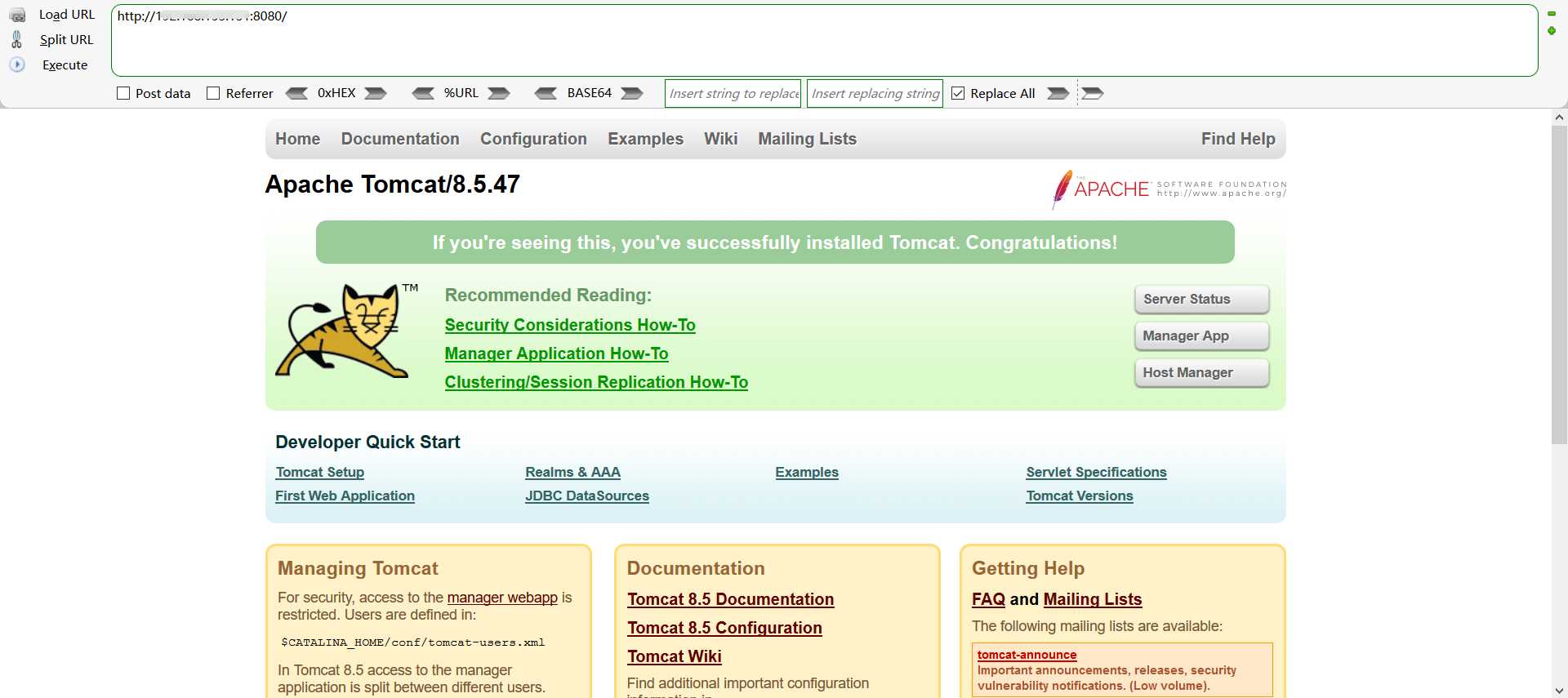Open the Documentation nav item
Screen dimensions: 1568x698
point(400,139)
